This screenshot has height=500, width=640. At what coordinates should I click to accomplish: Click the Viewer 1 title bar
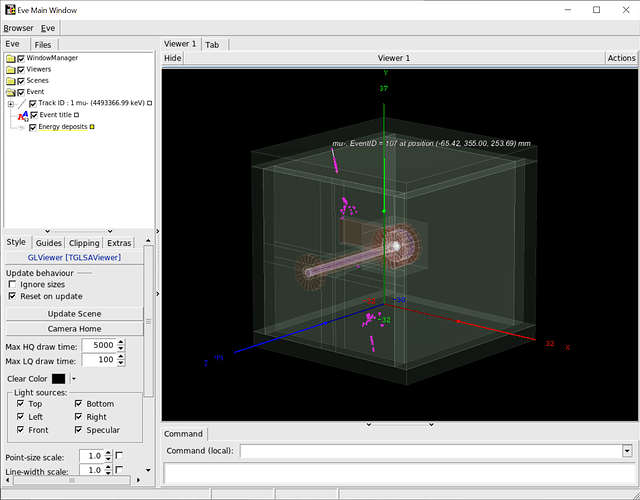coord(394,58)
